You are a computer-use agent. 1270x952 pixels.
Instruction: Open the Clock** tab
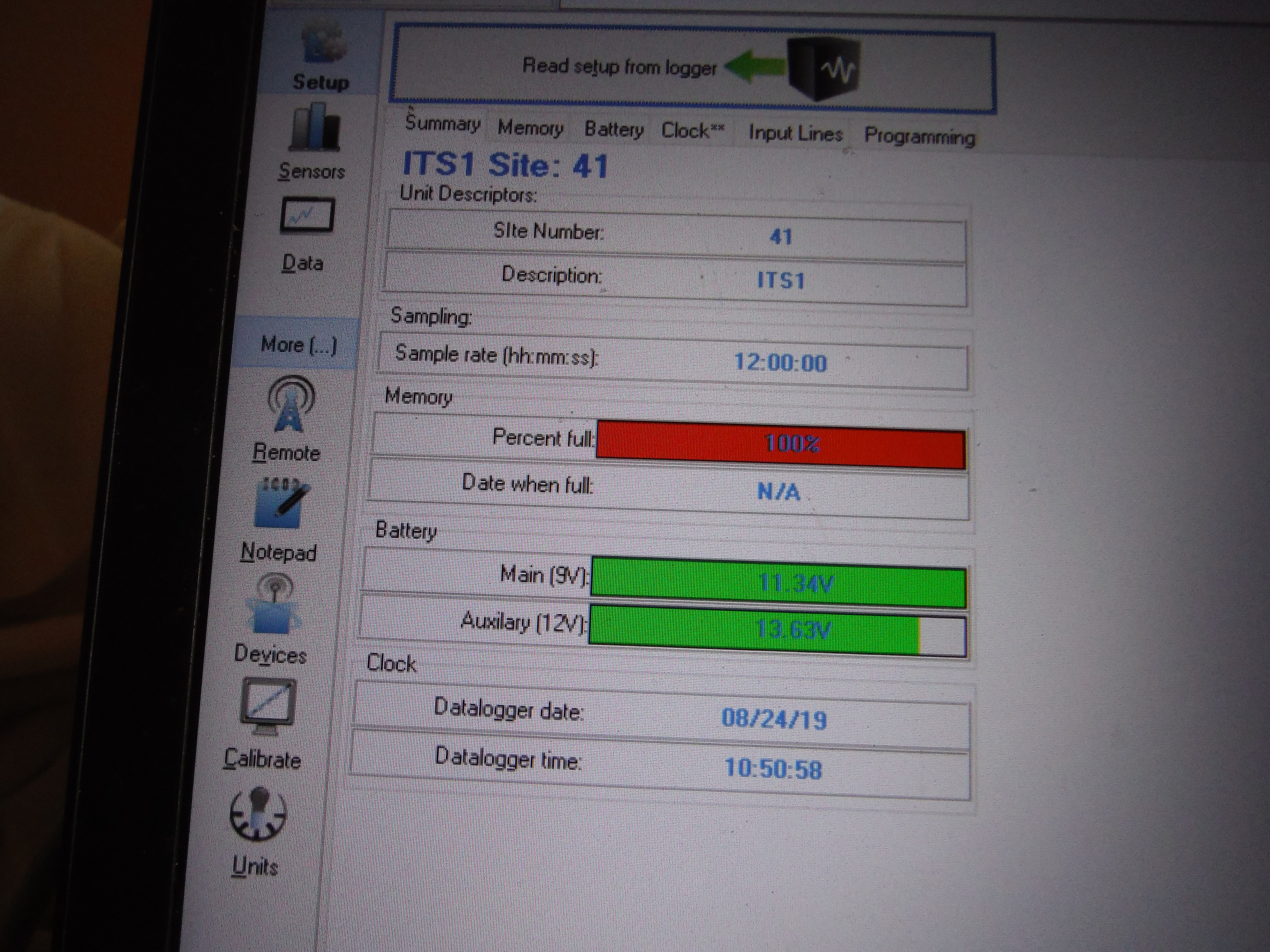click(692, 131)
